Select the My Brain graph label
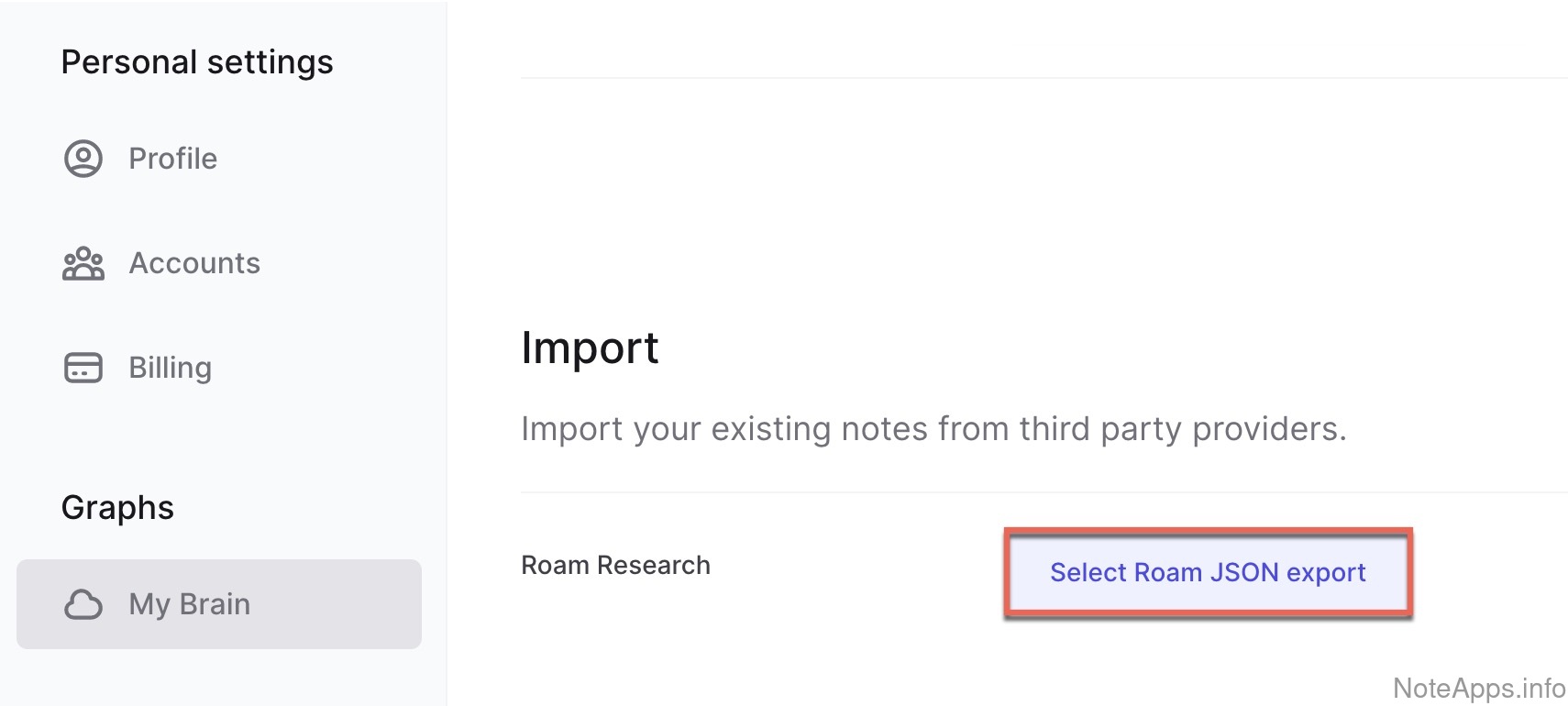The image size is (1568, 706). pyautogui.click(x=189, y=604)
